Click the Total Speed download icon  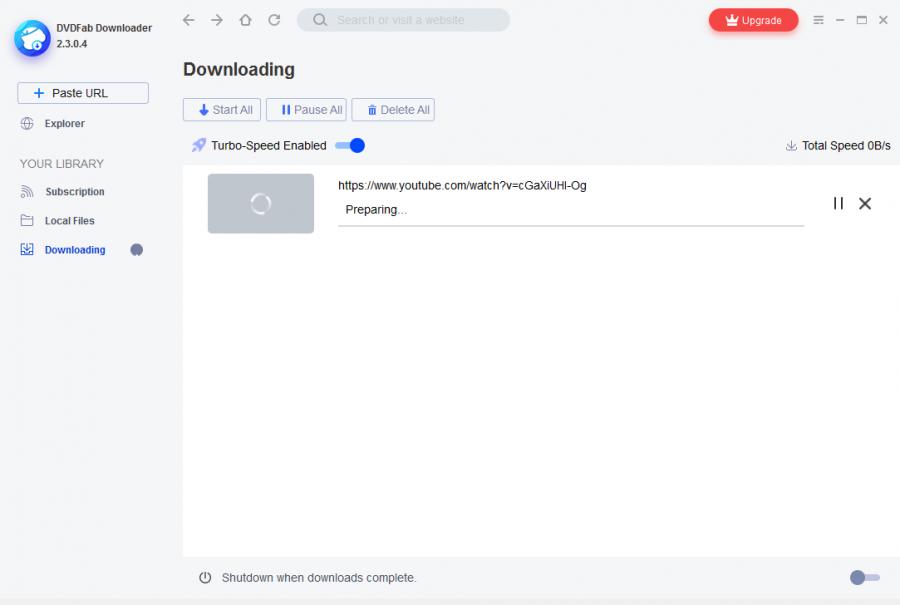[791, 146]
